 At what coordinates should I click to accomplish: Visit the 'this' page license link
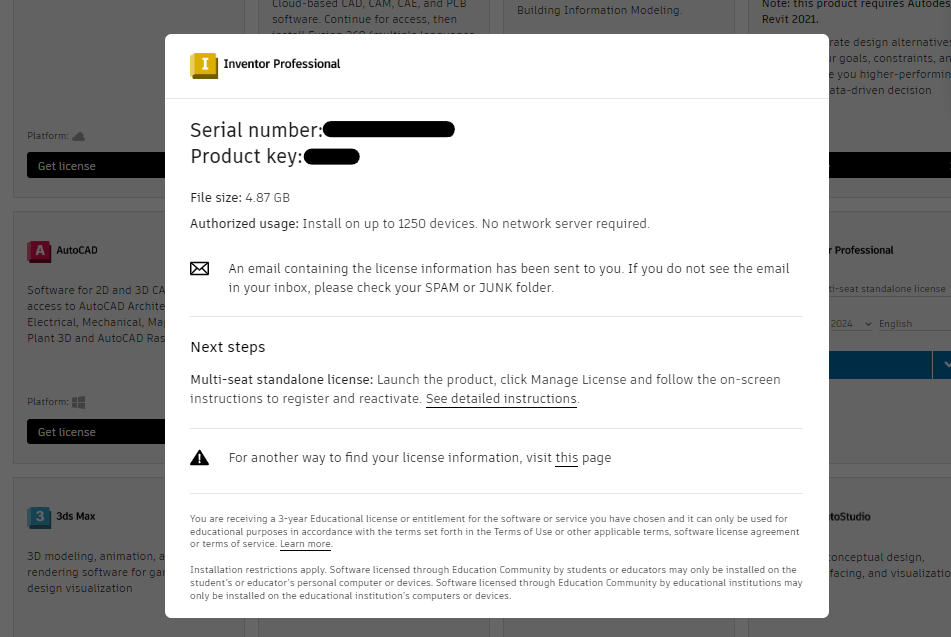pos(566,457)
